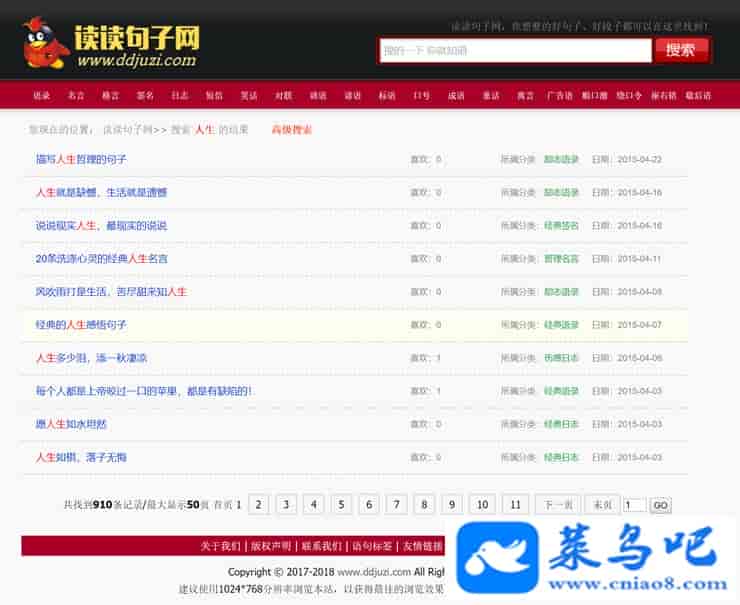
Task: Click the red 搜索 search button
Action: [681, 50]
